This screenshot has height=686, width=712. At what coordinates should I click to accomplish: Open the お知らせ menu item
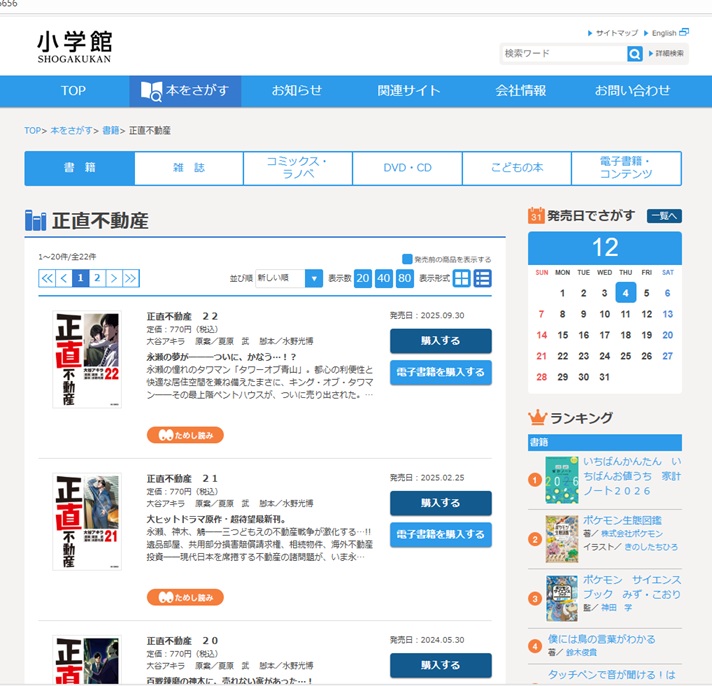[x=297, y=90]
